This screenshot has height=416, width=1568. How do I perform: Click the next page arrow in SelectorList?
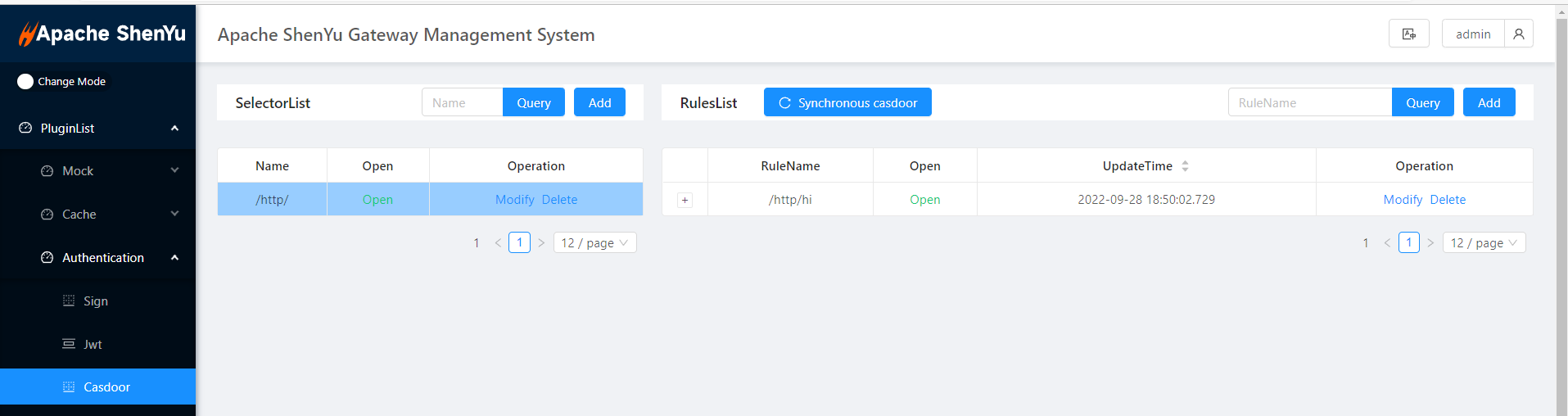[541, 243]
